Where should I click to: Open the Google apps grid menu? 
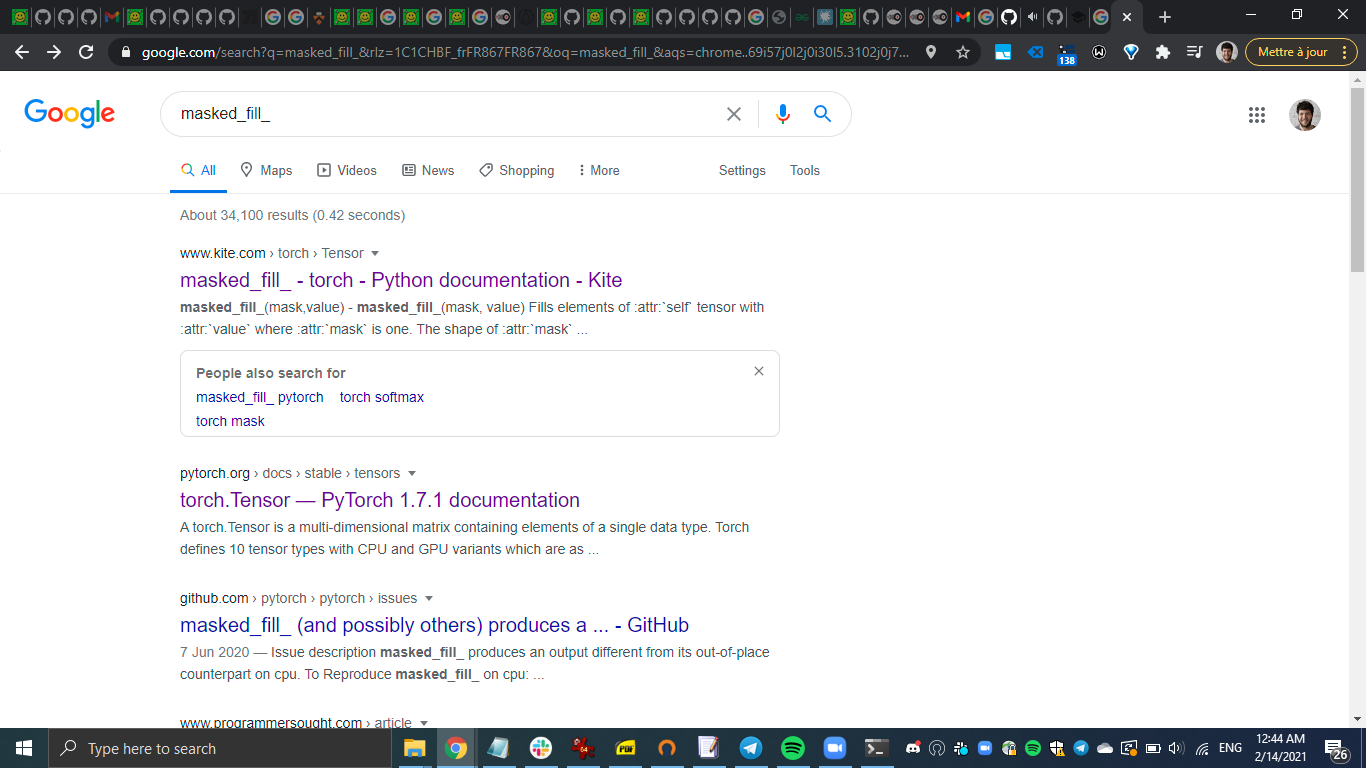[1257, 114]
